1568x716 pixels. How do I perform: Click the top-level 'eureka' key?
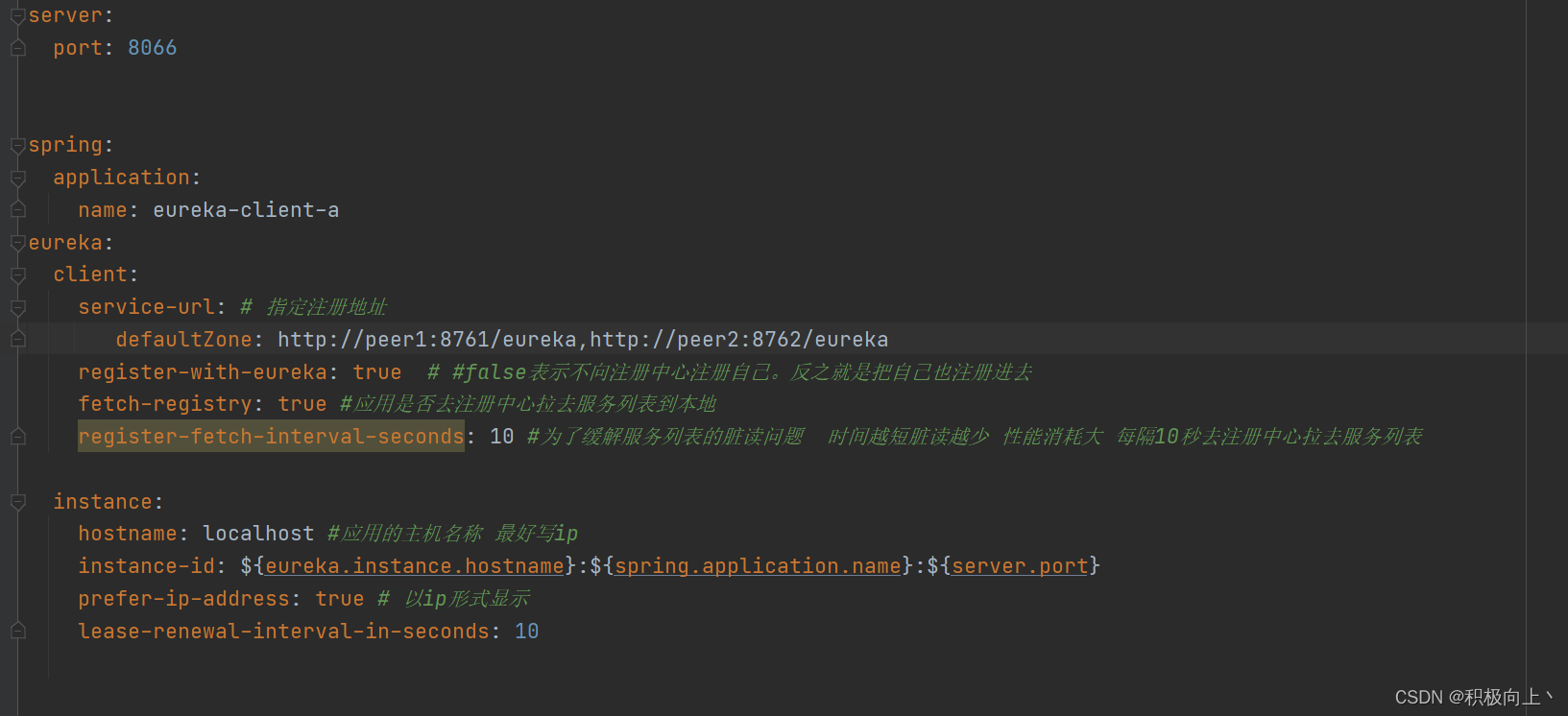(x=65, y=243)
